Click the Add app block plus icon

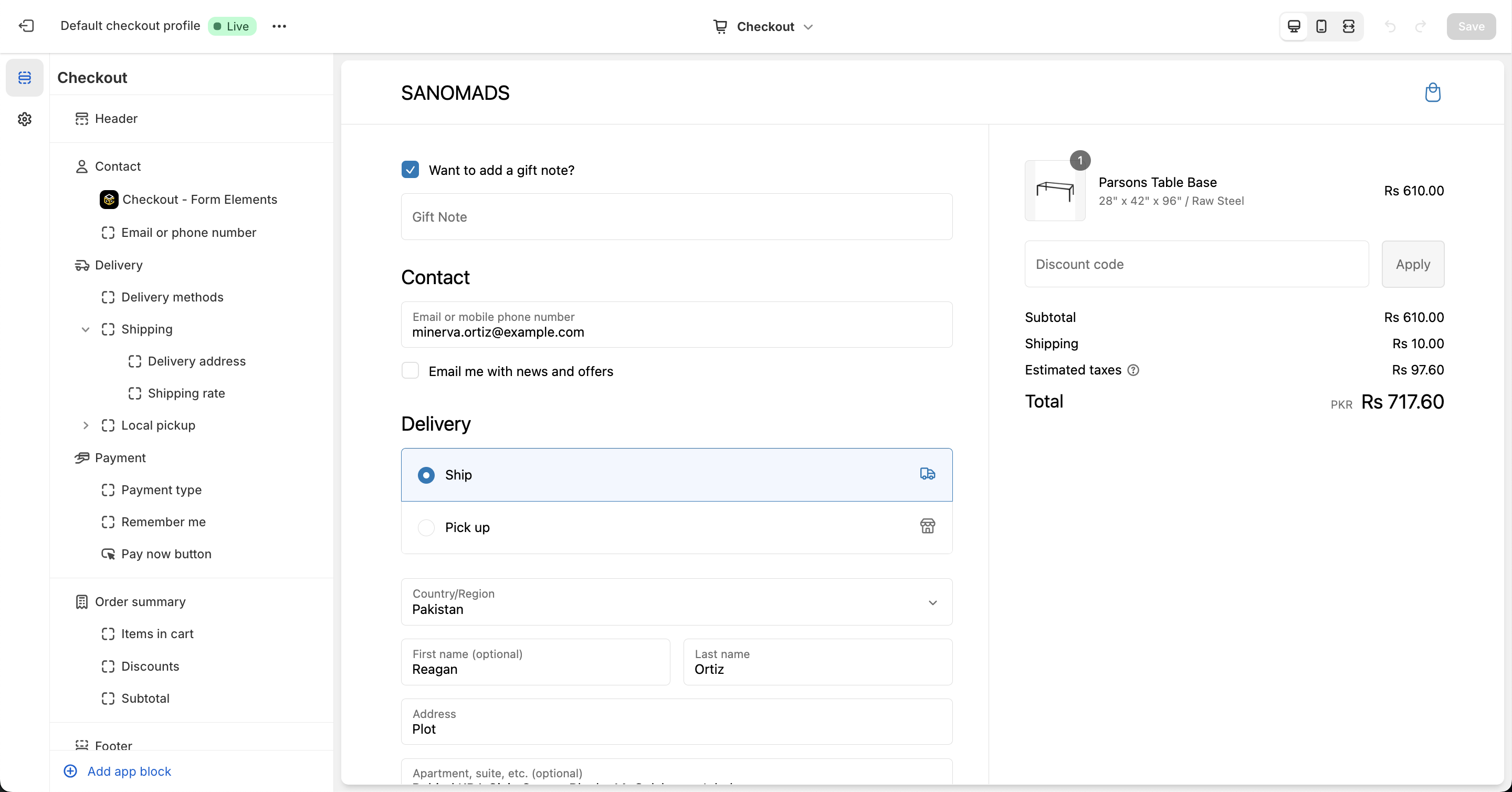click(x=70, y=771)
